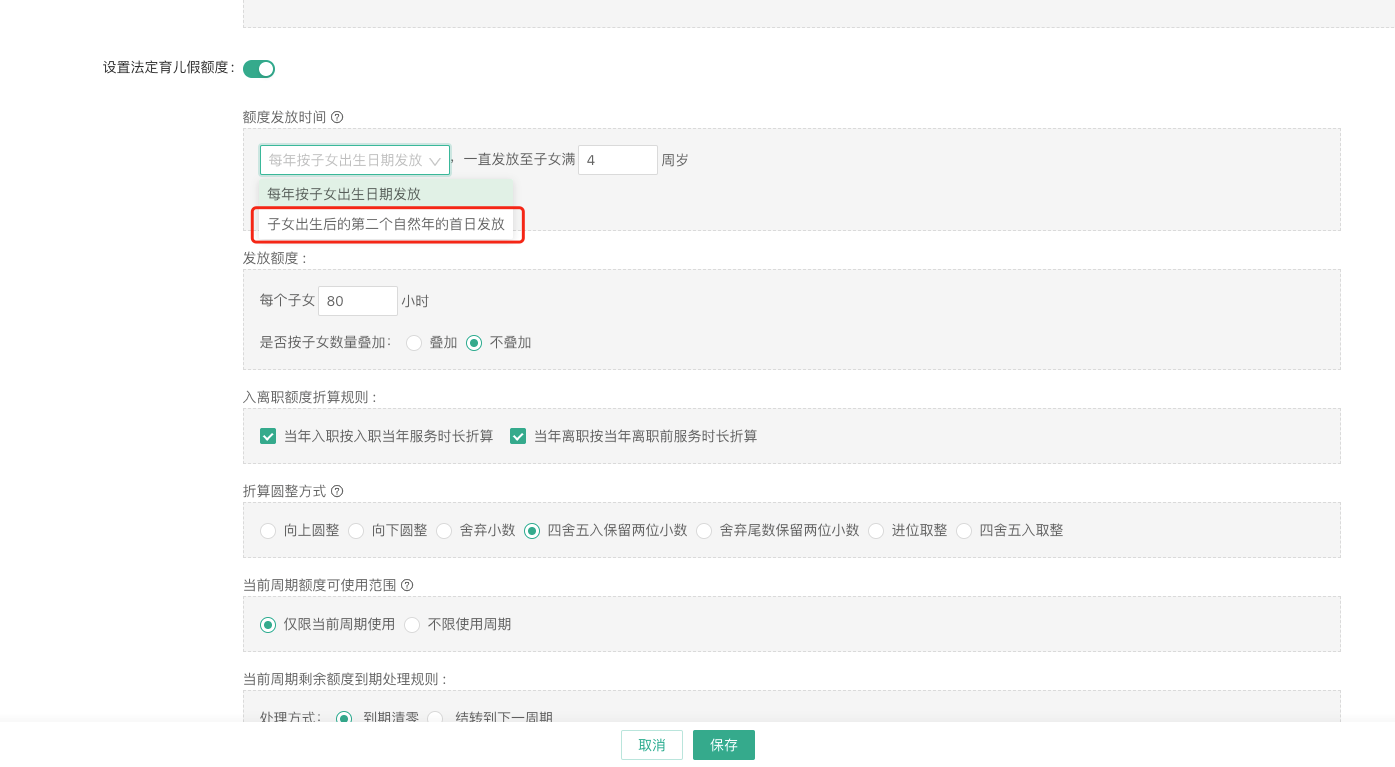Click help icon next to 折算圆整方式
This screenshot has height=767, width=1395.
pyautogui.click(x=337, y=491)
